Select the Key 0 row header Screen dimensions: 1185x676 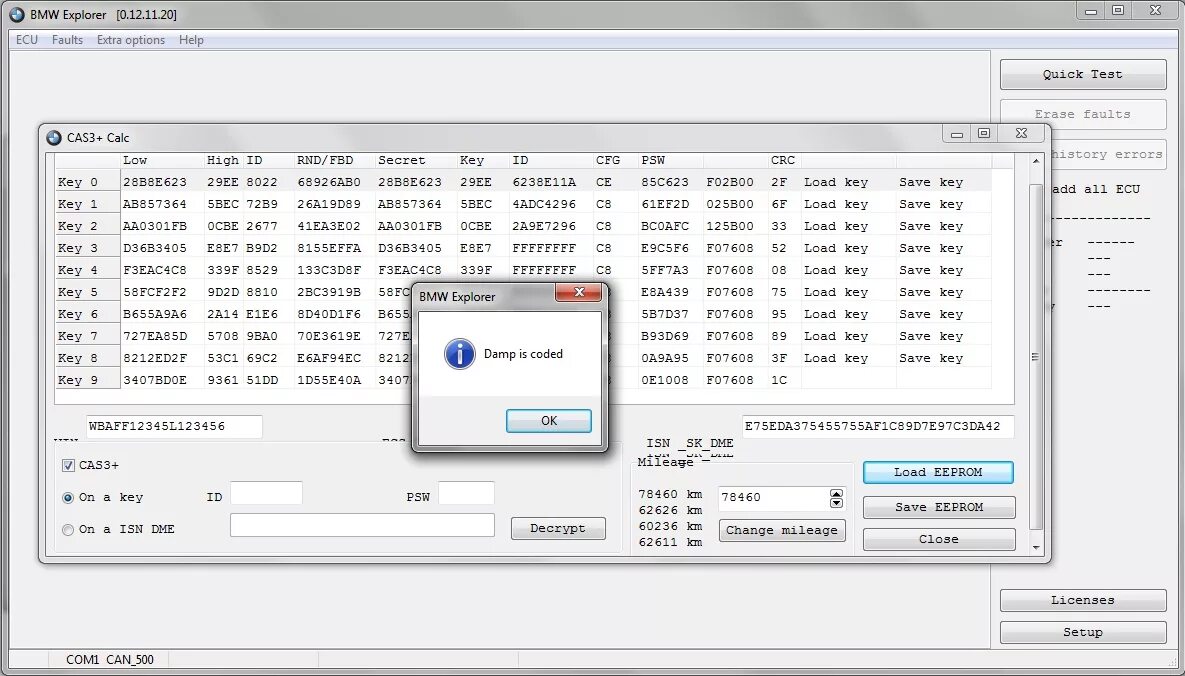coord(88,182)
